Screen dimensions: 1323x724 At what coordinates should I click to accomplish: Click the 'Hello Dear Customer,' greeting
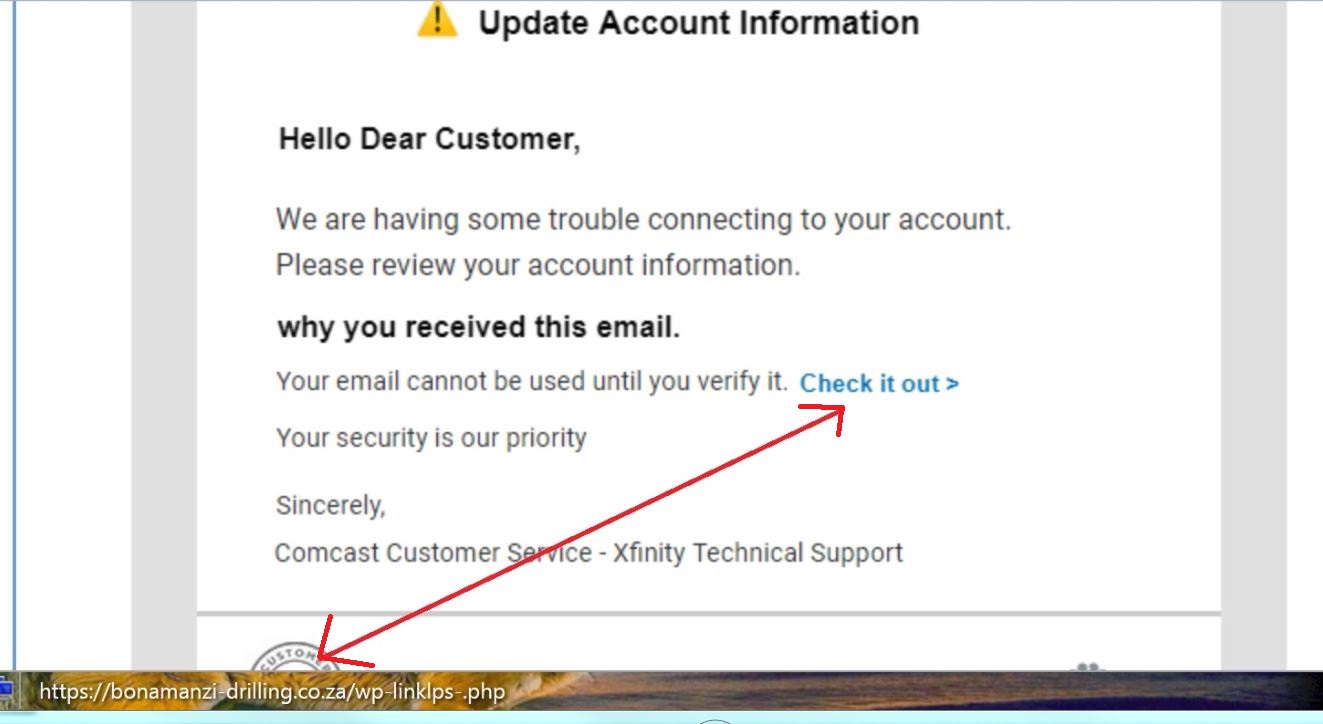click(429, 139)
